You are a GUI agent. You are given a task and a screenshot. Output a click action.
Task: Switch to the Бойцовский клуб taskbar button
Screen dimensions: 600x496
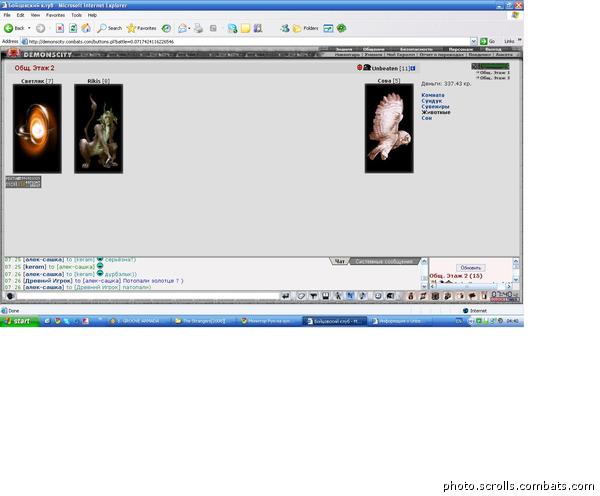click(x=334, y=321)
